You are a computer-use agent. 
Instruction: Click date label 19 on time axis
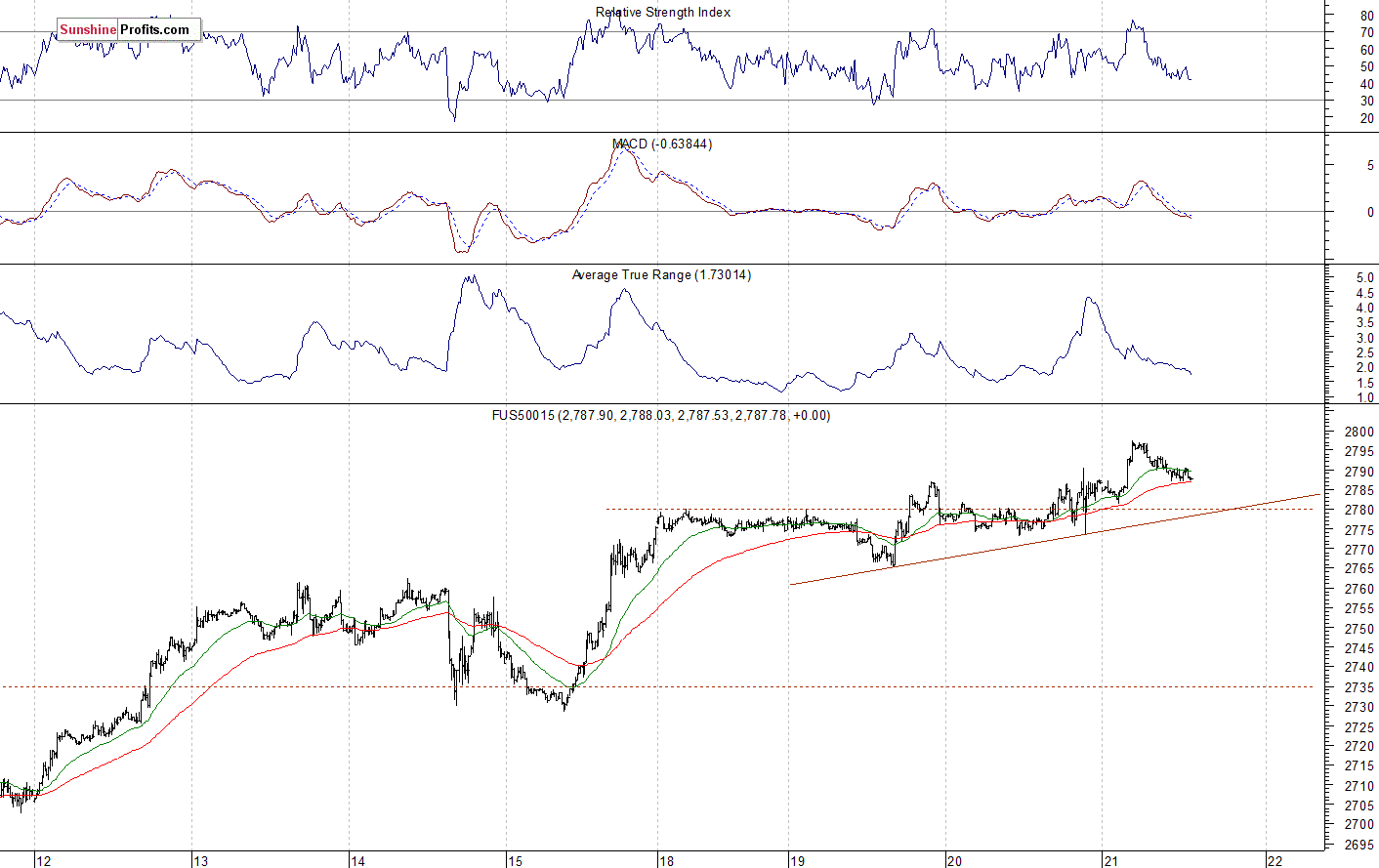pos(797,860)
